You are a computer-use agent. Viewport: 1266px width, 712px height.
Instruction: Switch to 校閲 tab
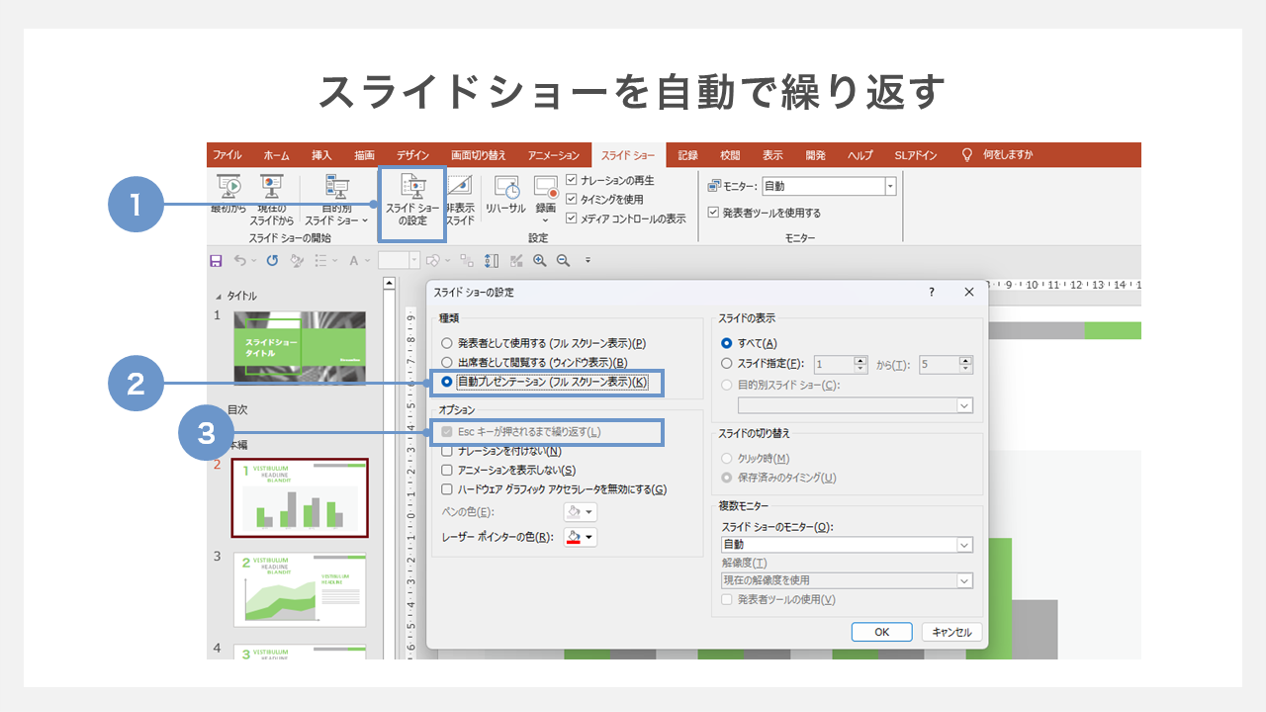coord(730,155)
